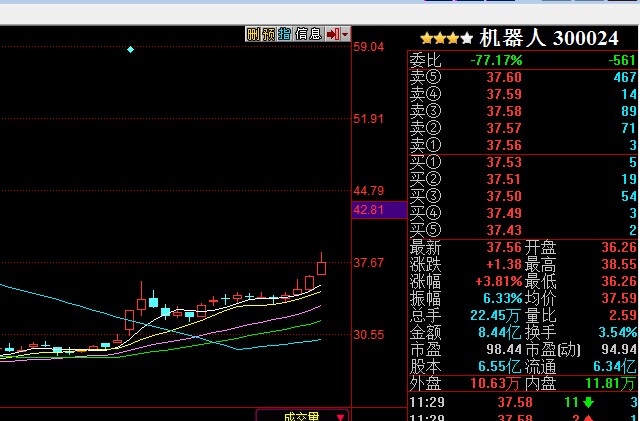Click the green down arrow in trade list

(x=587, y=401)
